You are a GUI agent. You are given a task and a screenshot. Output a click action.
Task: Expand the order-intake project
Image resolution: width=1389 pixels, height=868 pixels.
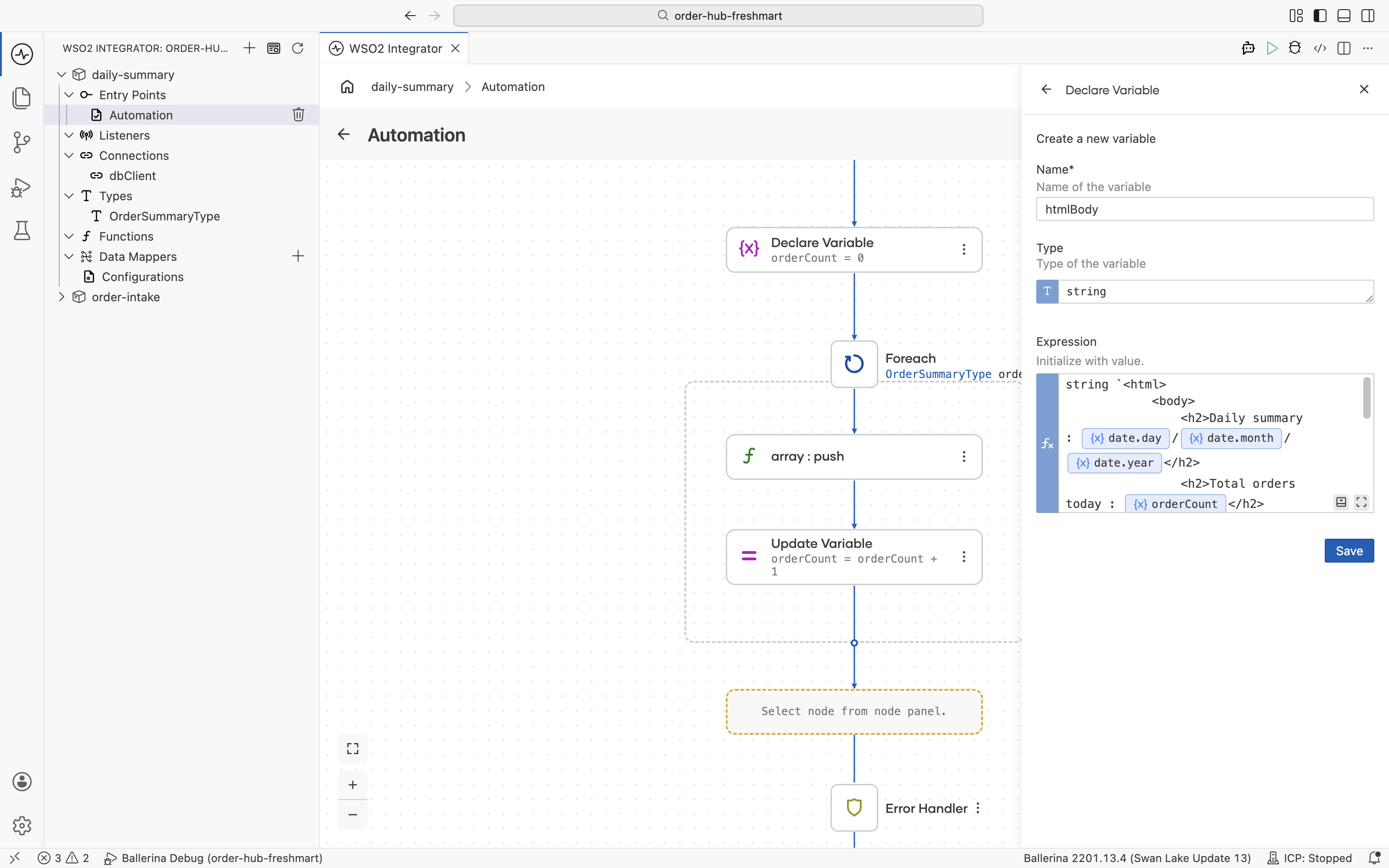point(62,297)
